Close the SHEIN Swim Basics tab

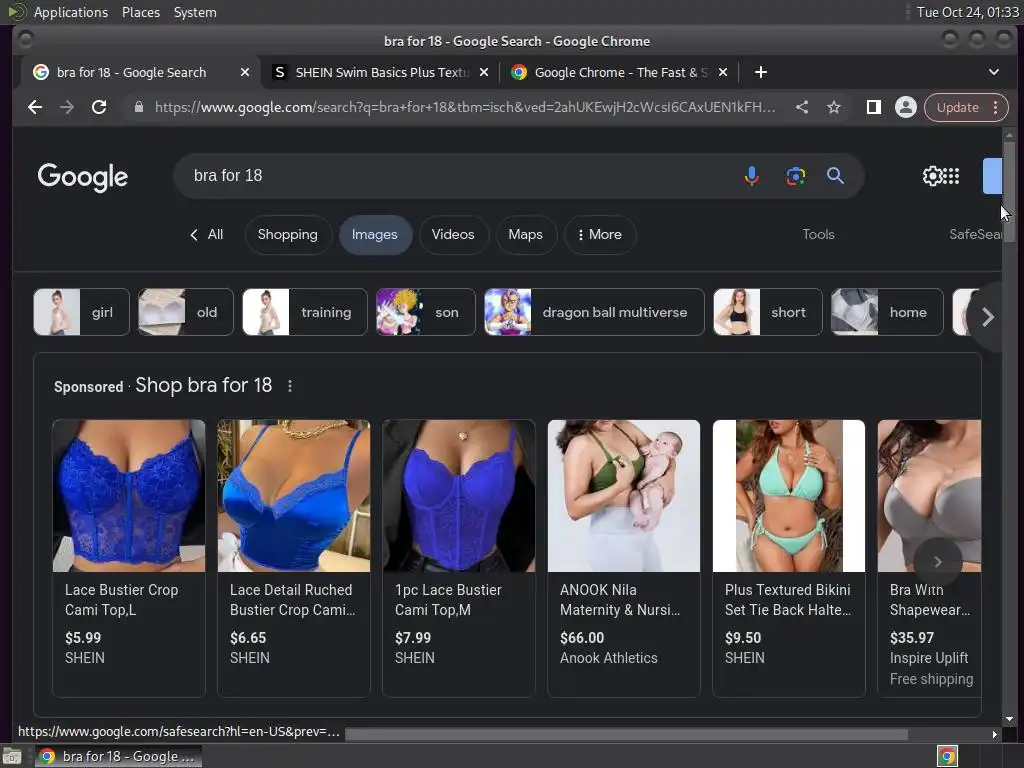point(484,72)
